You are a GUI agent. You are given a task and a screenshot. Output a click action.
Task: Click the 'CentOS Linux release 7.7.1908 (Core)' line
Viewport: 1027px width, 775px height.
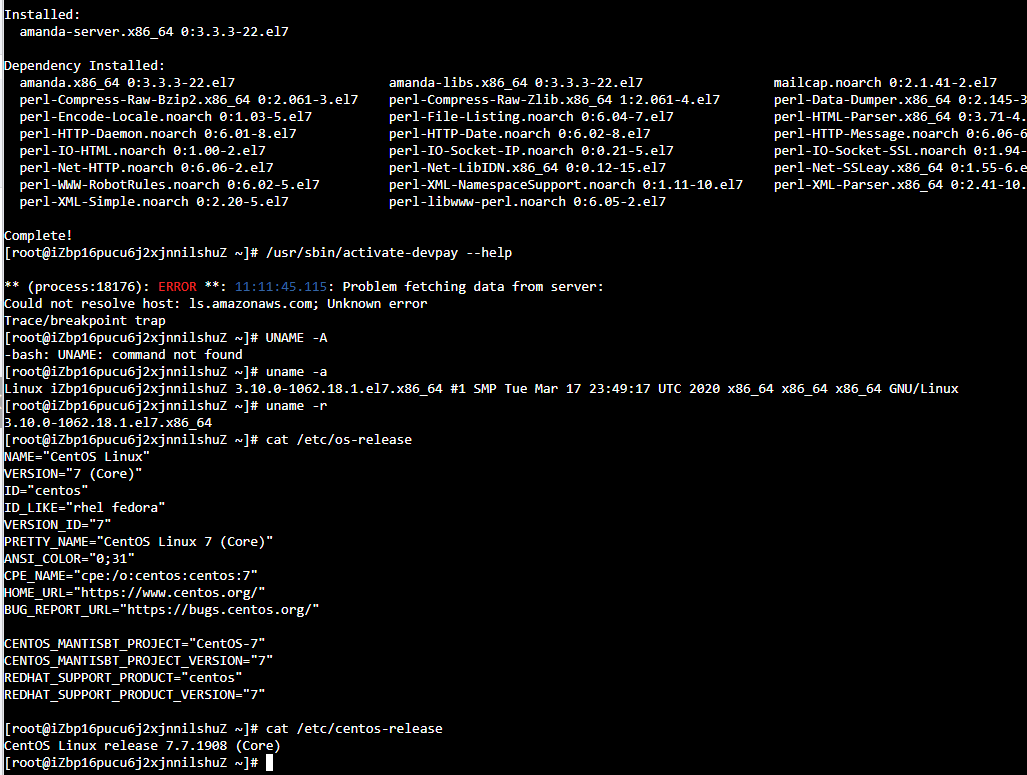[142, 745]
